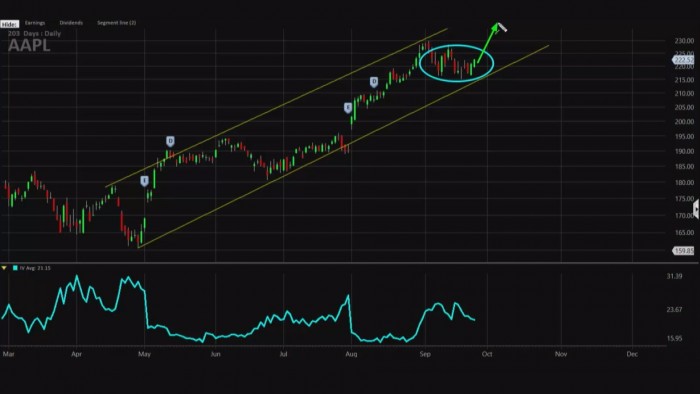
Task: Click the AAPL symbol watermark
Action: pos(29,46)
